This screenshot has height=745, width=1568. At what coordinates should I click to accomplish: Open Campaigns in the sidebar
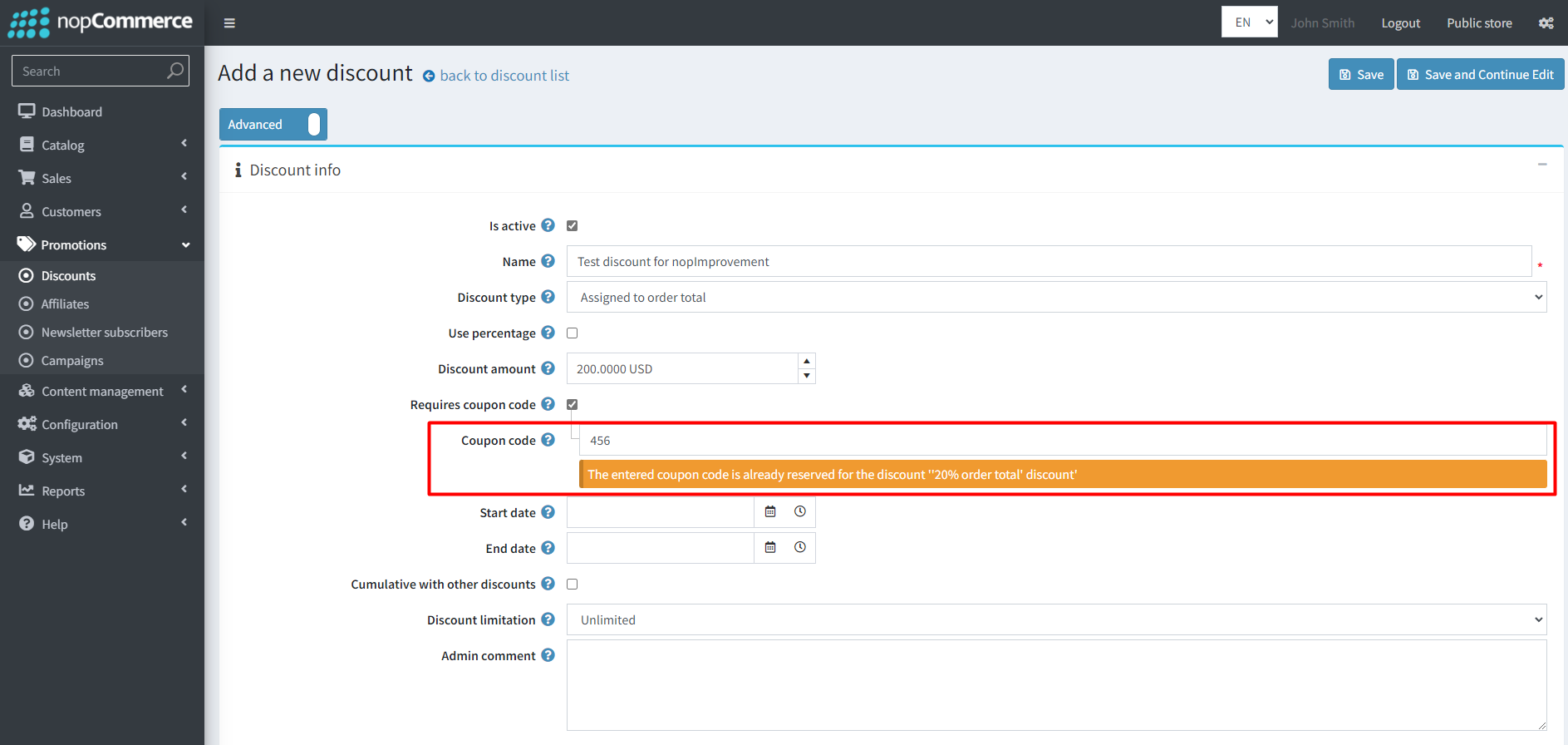pyautogui.click(x=102, y=360)
